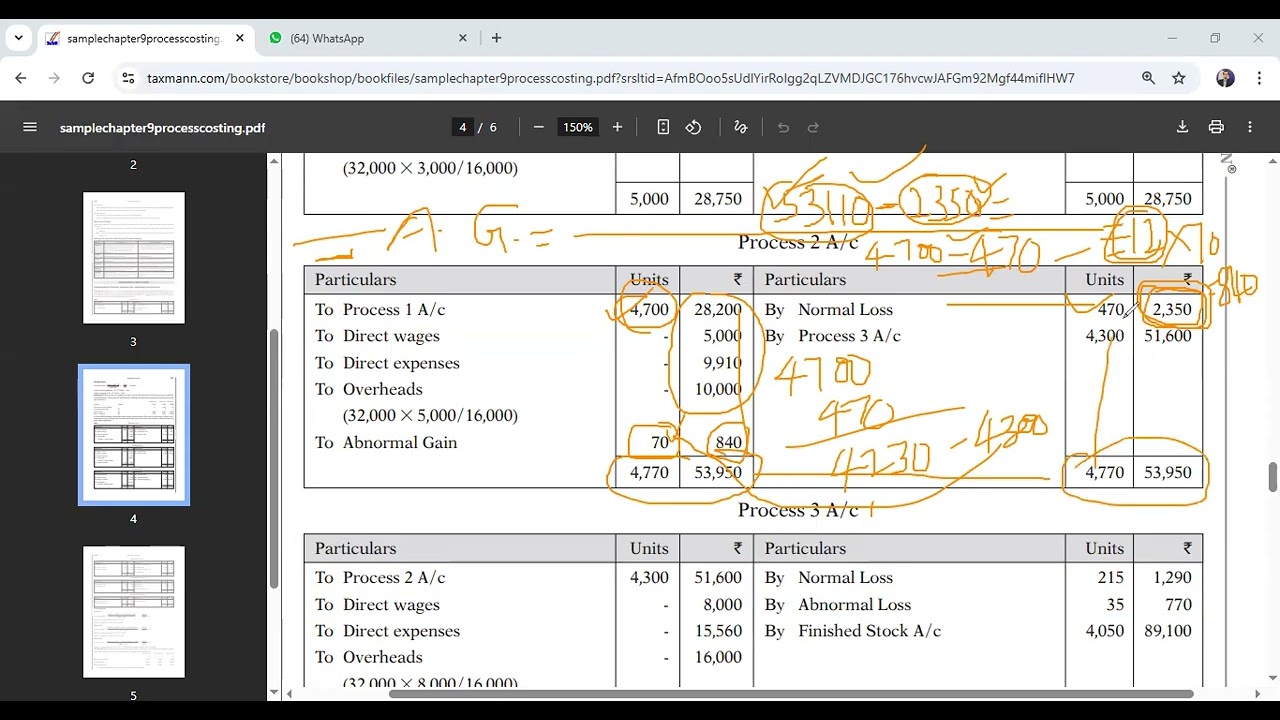
Task: Click the '15,560' amount cell
Action: click(x=718, y=631)
